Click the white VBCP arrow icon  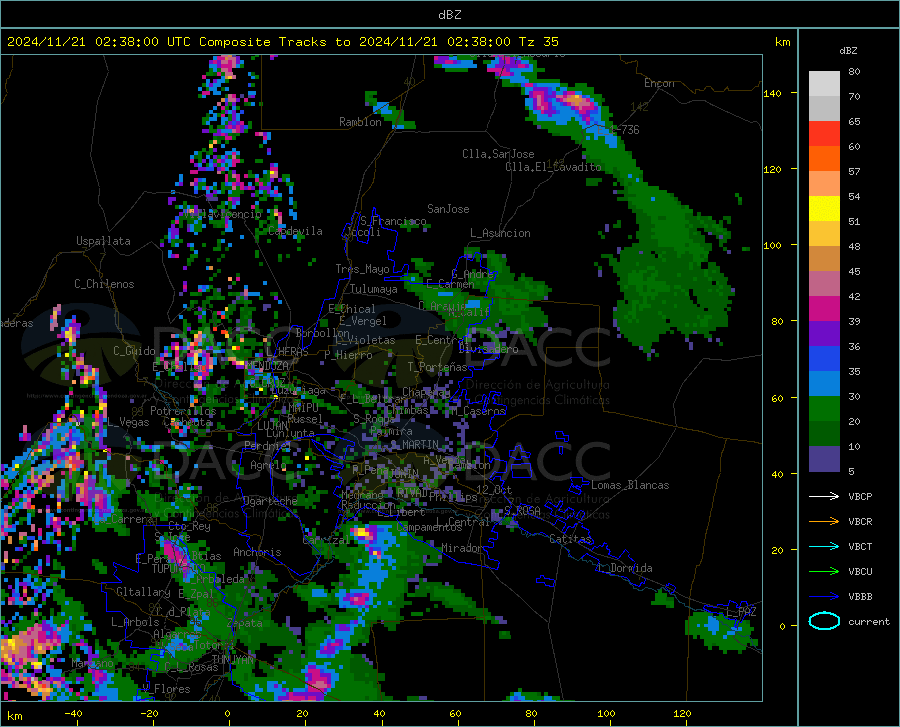coord(824,496)
